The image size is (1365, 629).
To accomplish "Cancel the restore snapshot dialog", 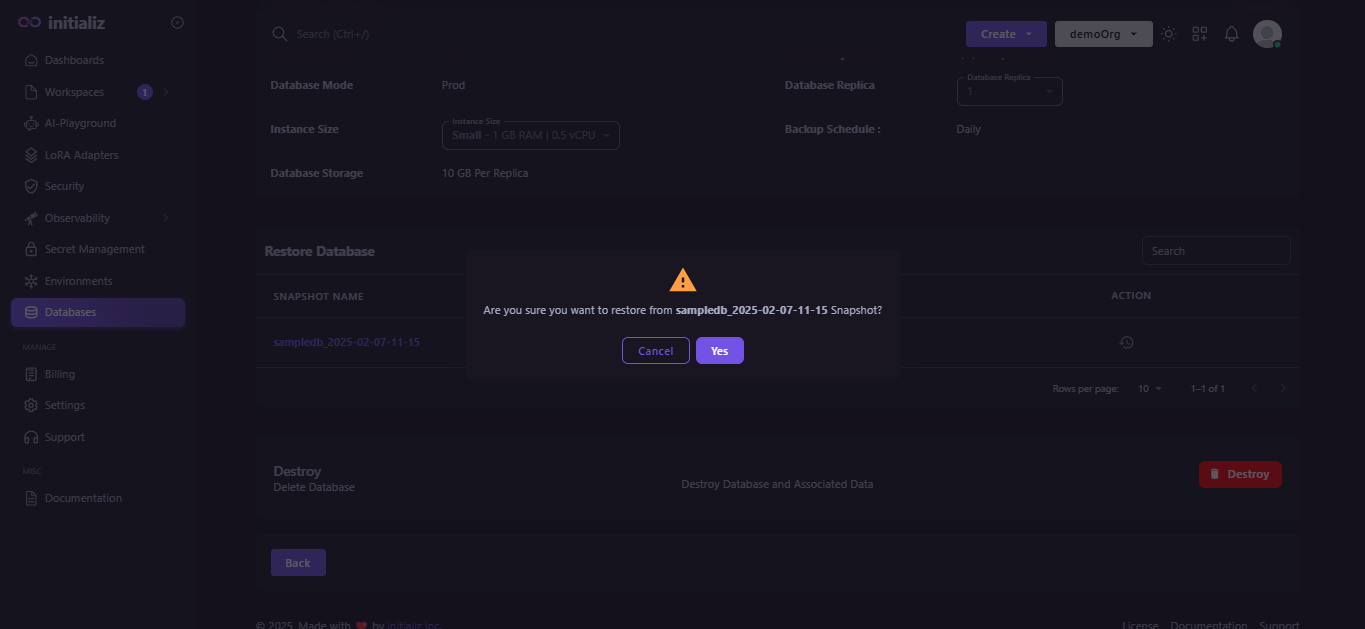I will click(656, 351).
